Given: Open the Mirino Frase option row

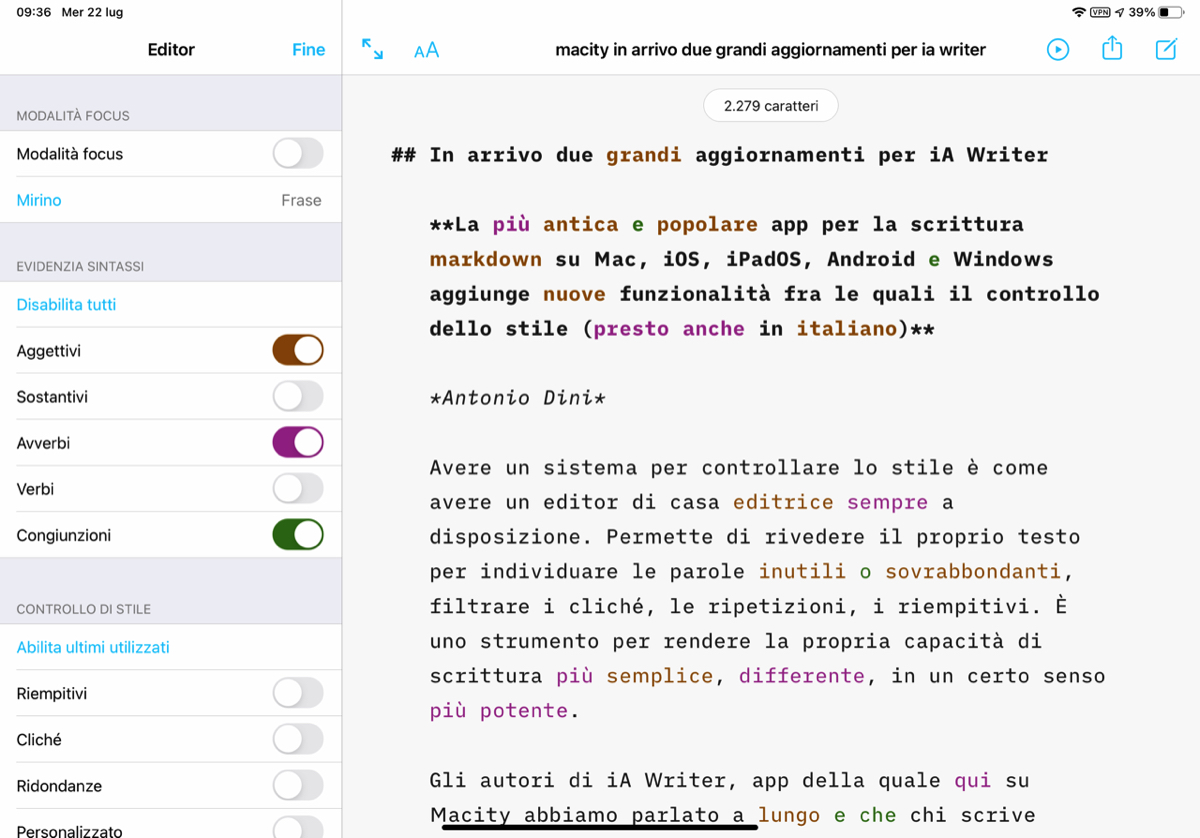Looking at the screenshot, I should pos(170,200).
